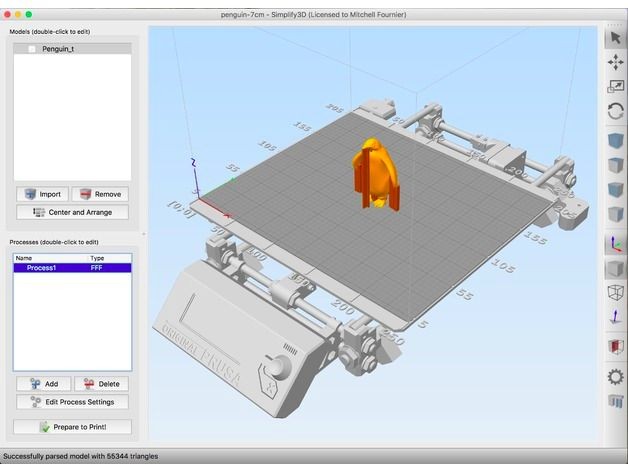This screenshot has width=628, height=472.
Task: Click Prepare to Print!
Action: pos(72,427)
